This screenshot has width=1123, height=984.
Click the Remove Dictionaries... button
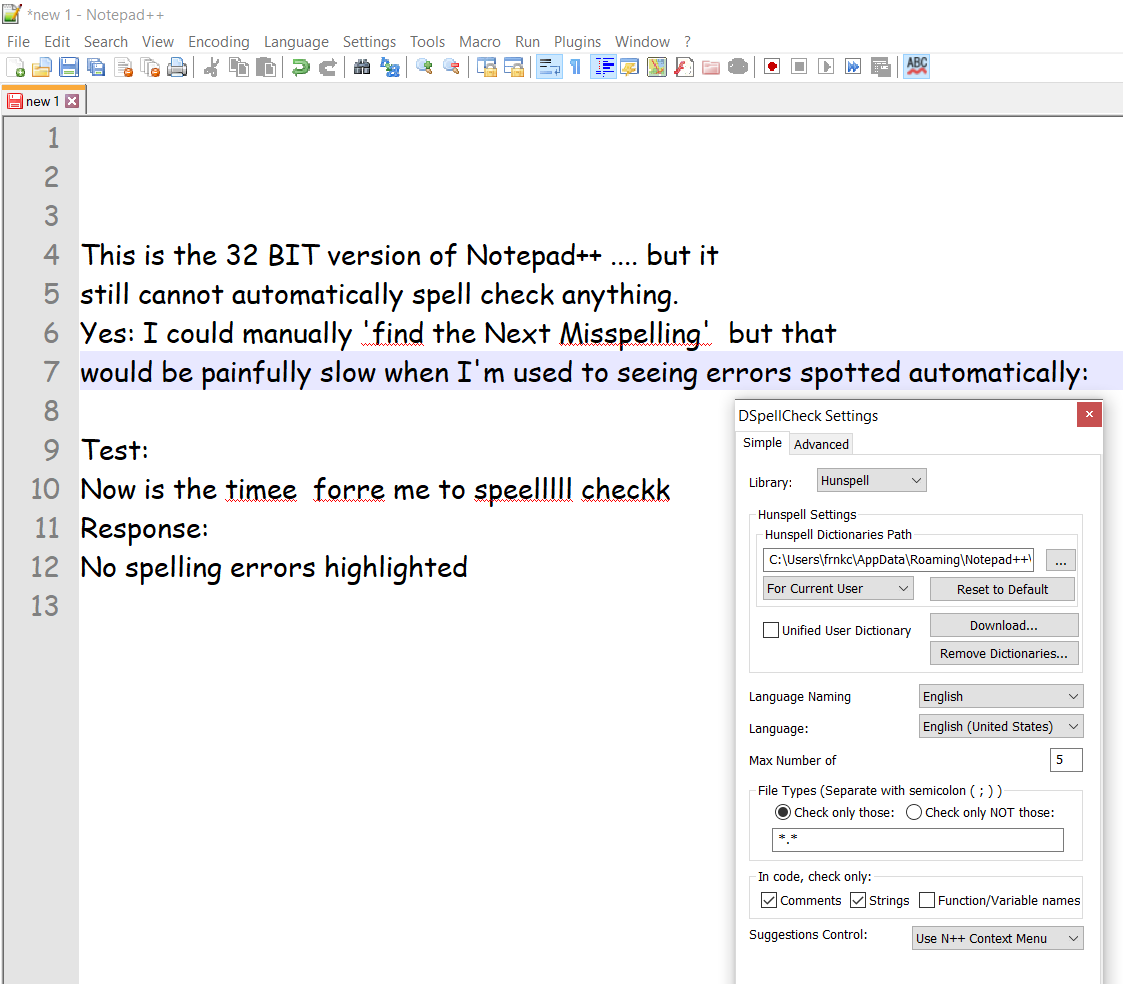1004,653
